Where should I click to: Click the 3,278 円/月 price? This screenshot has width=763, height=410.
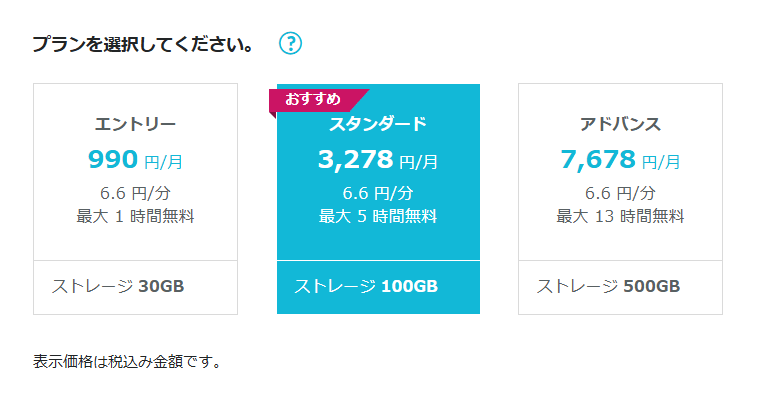pyautogui.click(x=378, y=160)
